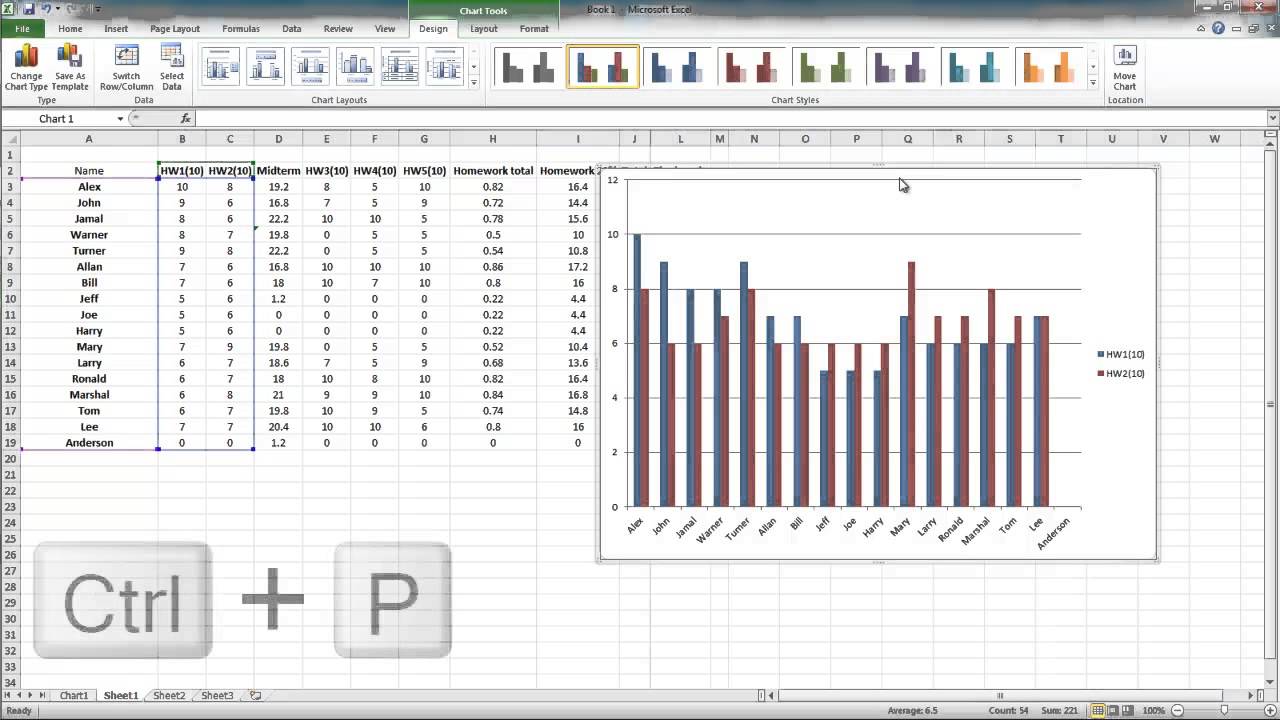Screen dimensions: 1280x720
Task: Open Select Data dialog
Action: pos(172,68)
